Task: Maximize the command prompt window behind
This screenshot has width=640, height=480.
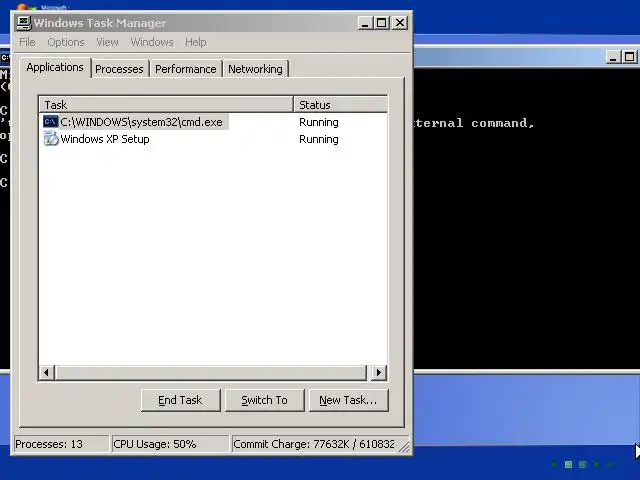Action: click(x=630, y=57)
